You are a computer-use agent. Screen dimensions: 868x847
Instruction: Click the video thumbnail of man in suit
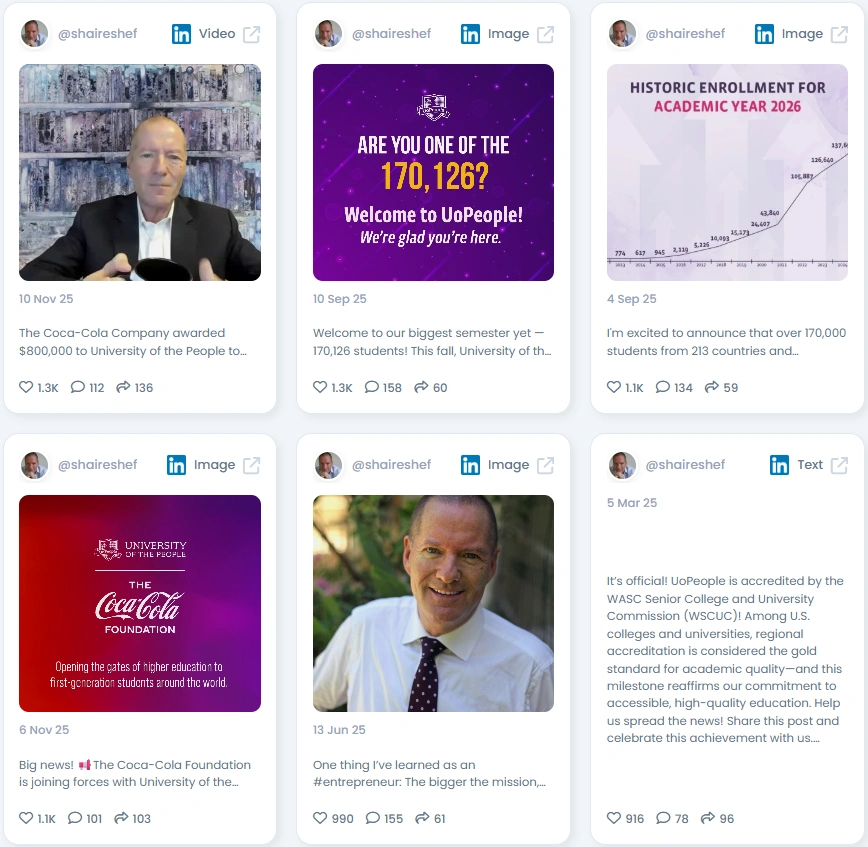click(140, 172)
